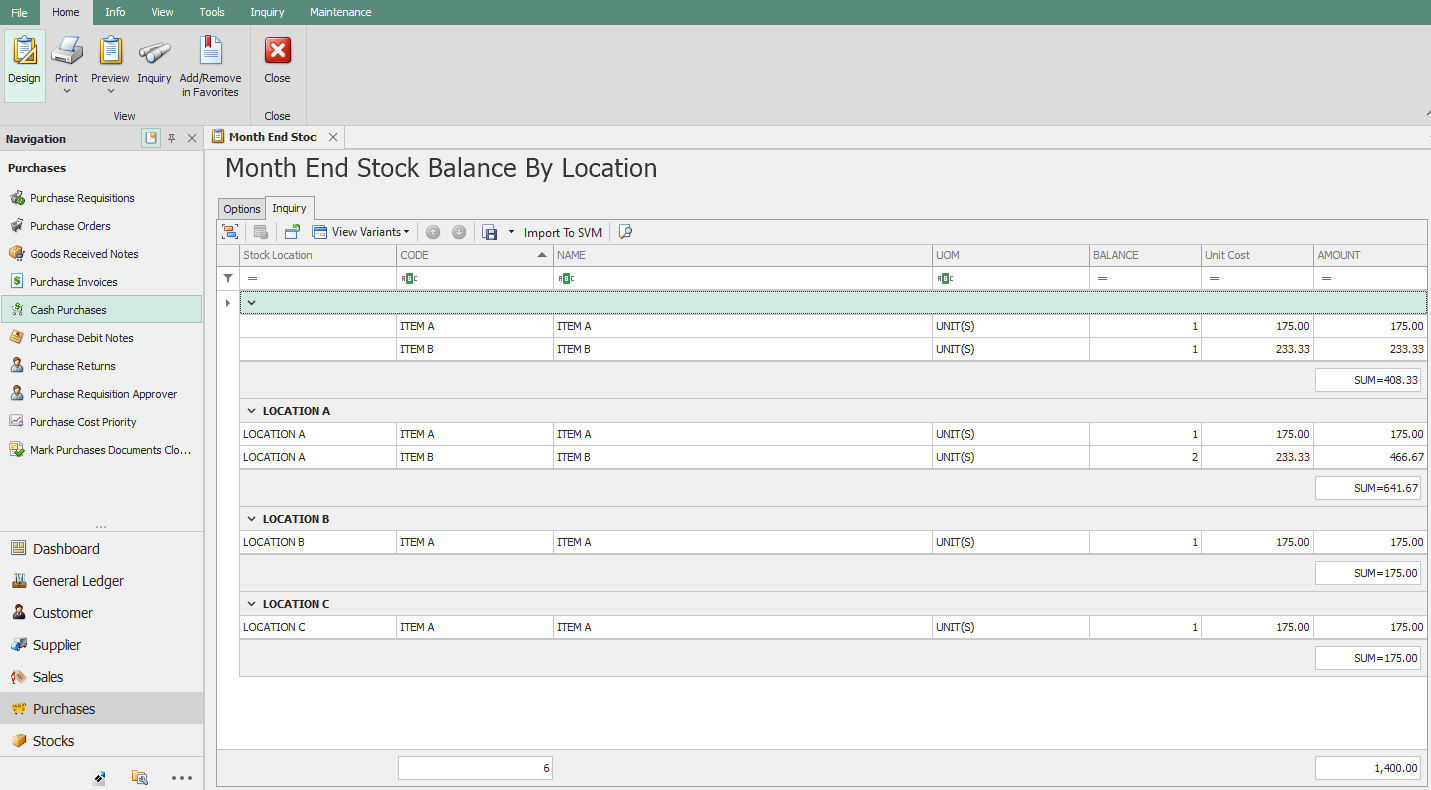Click the red Close ribbon button
The width and height of the screenshot is (1431, 790).
click(x=277, y=61)
